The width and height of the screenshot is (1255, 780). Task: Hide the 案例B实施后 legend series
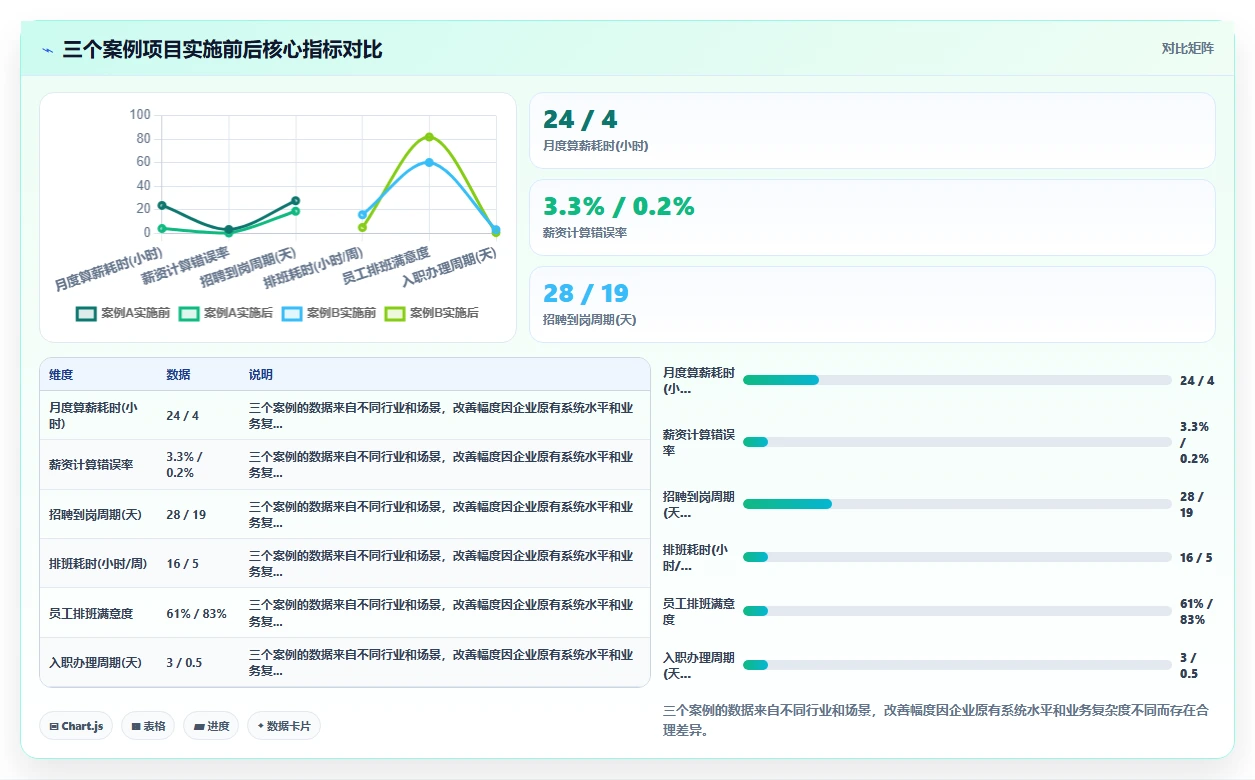point(395,313)
